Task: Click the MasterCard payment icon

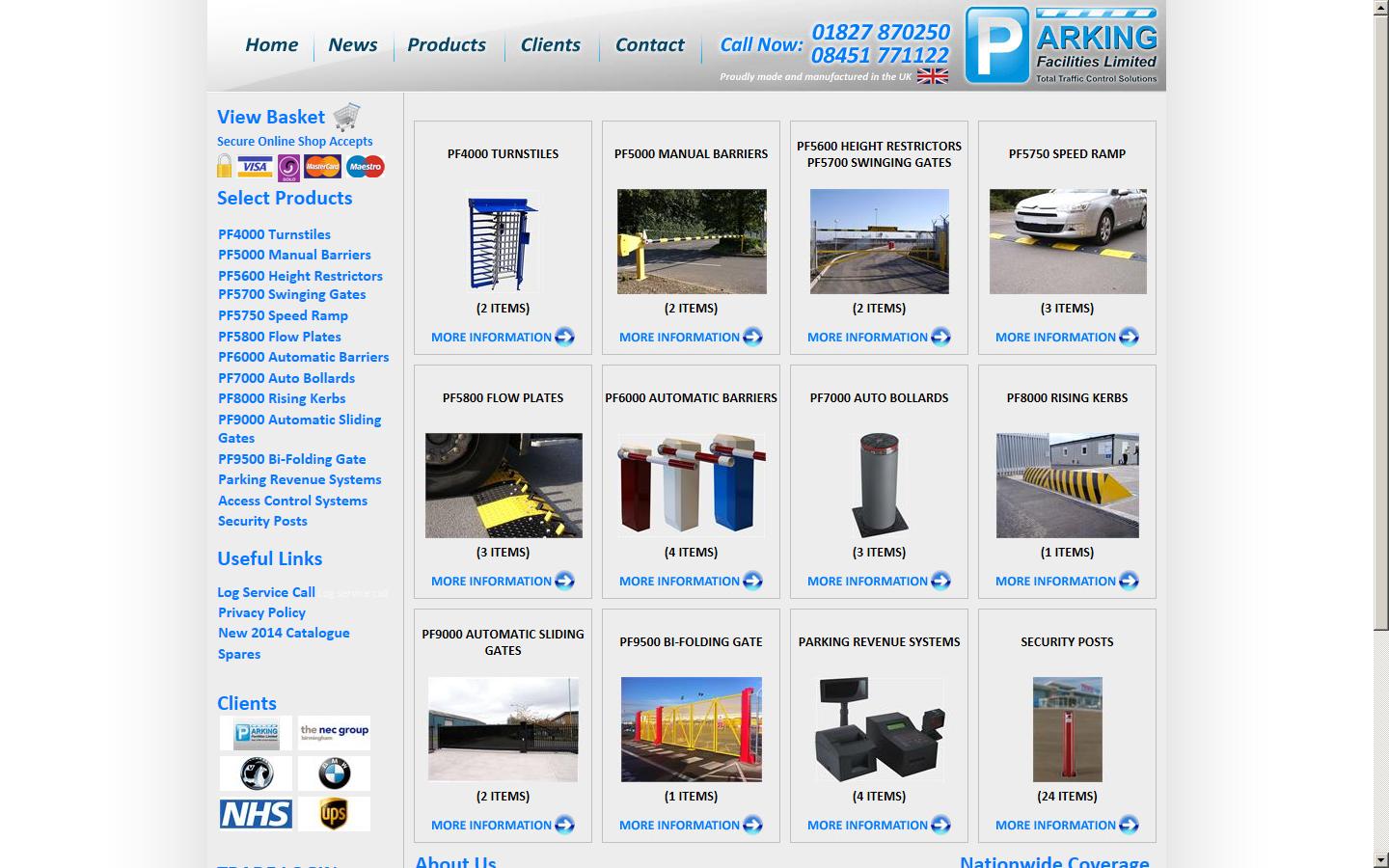Action: click(322, 165)
